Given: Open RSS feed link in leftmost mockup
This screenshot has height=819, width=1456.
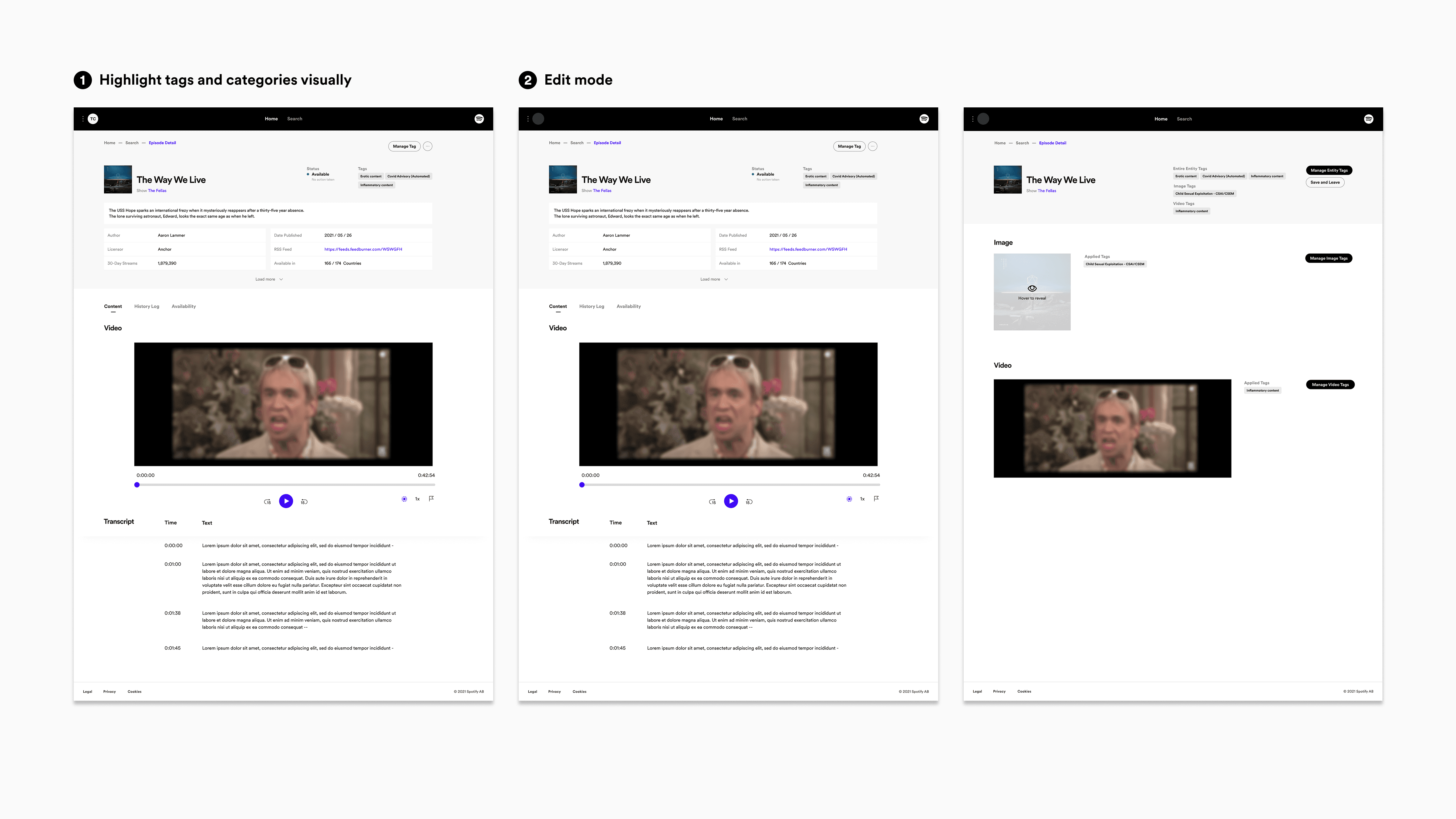Looking at the screenshot, I should tap(363, 249).
